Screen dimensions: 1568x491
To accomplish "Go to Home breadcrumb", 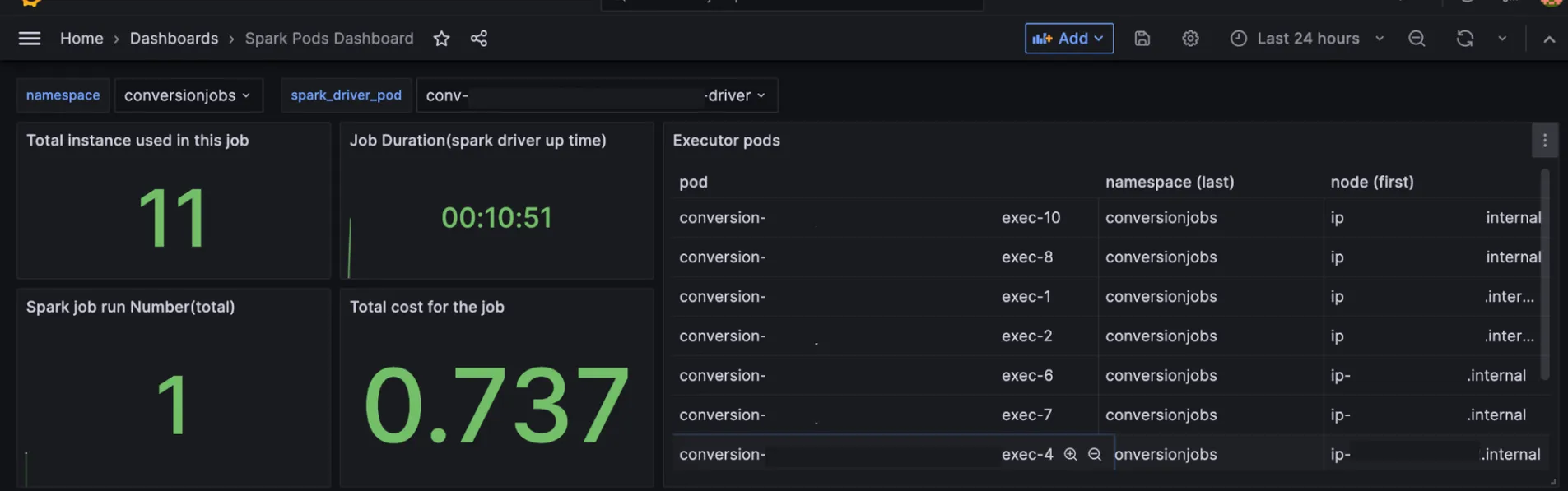I will point(81,39).
